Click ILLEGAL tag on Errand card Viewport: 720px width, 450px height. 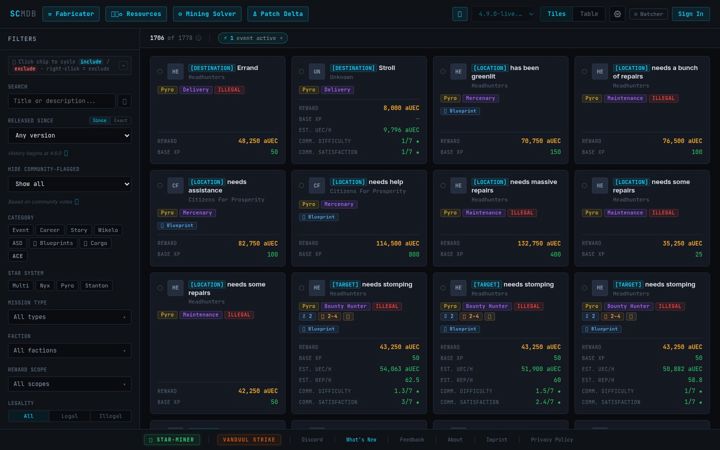[229, 90]
